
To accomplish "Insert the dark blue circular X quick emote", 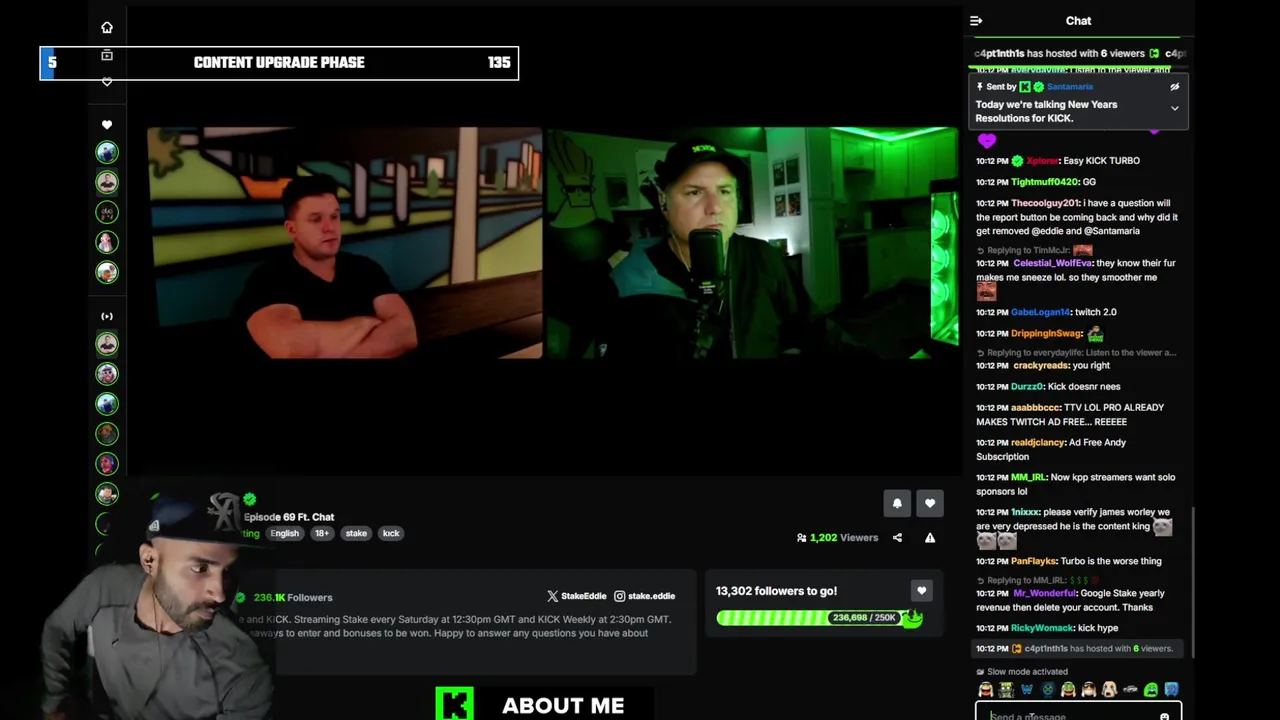I will [1048, 690].
